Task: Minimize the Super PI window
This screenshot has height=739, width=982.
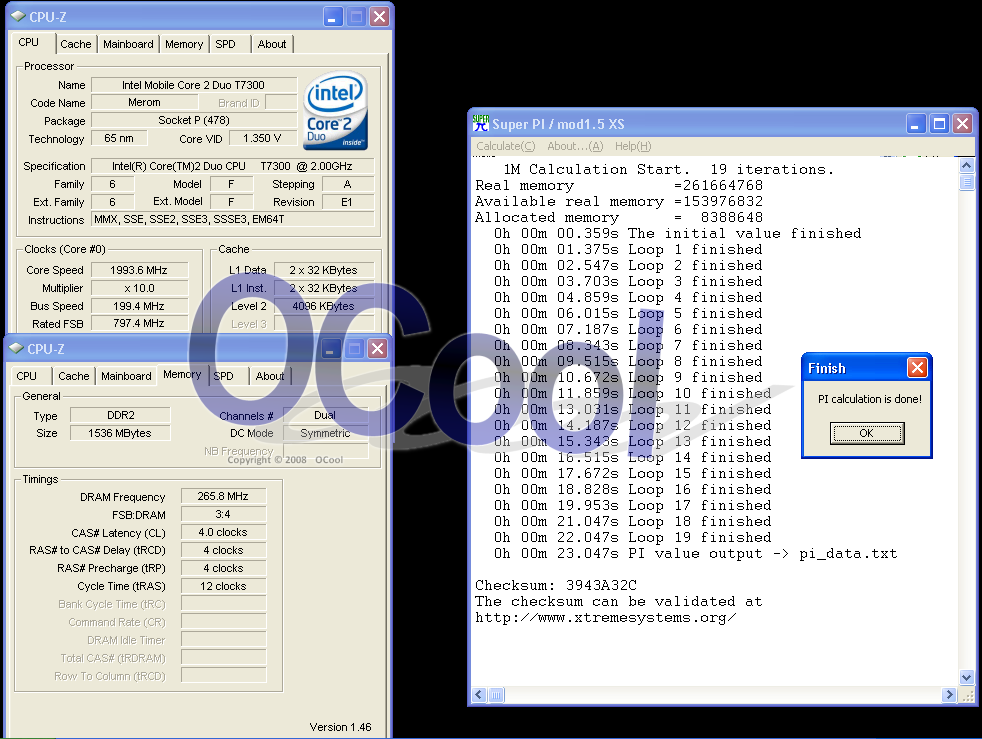Action: [916, 123]
